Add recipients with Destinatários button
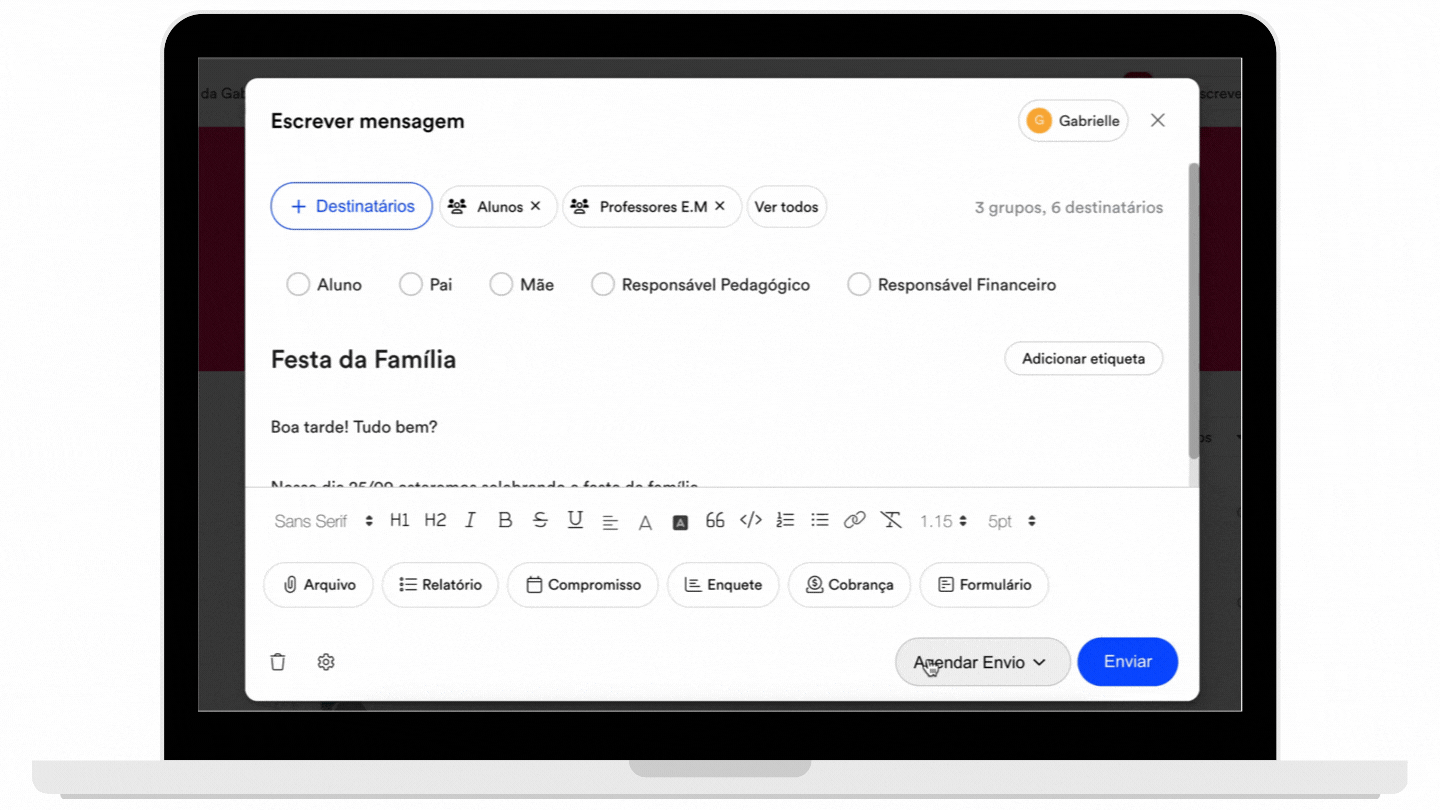The image size is (1440, 810). 352,207
